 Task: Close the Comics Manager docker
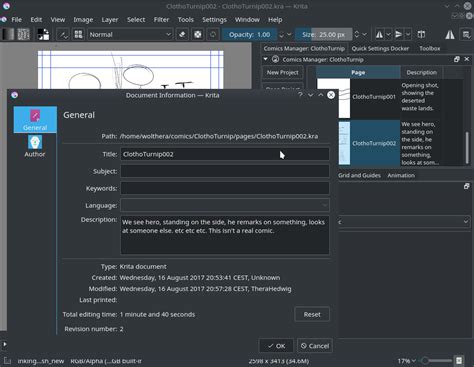pos(467,59)
